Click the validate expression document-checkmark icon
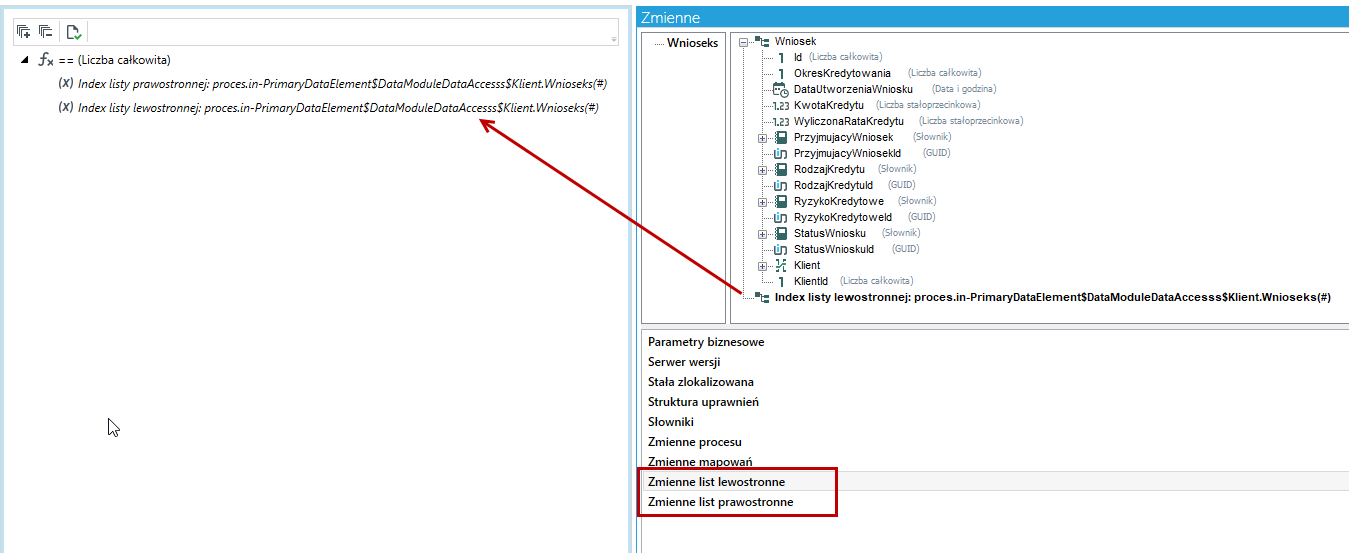1349x553 pixels. [75, 32]
